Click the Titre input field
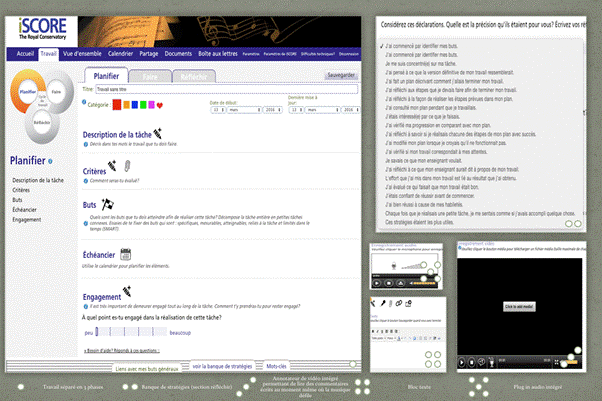Viewport: 602px width, 401px height. pos(227,89)
